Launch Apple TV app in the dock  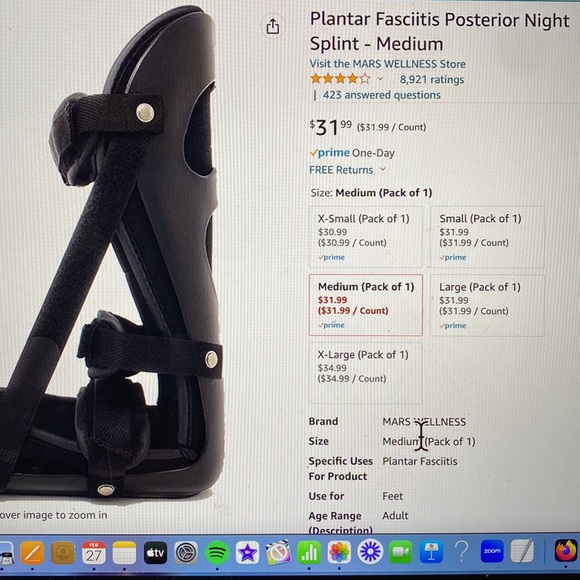[155, 553]
